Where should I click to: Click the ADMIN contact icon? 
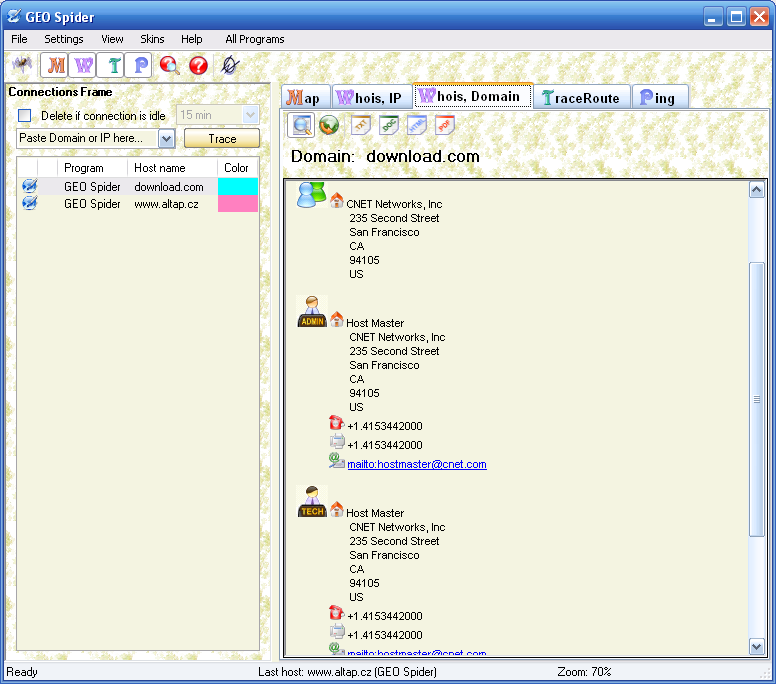click(x=312, y=311)
